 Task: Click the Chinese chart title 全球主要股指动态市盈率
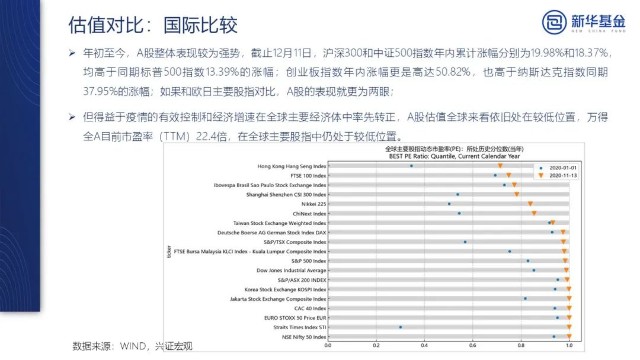[454, 149]
